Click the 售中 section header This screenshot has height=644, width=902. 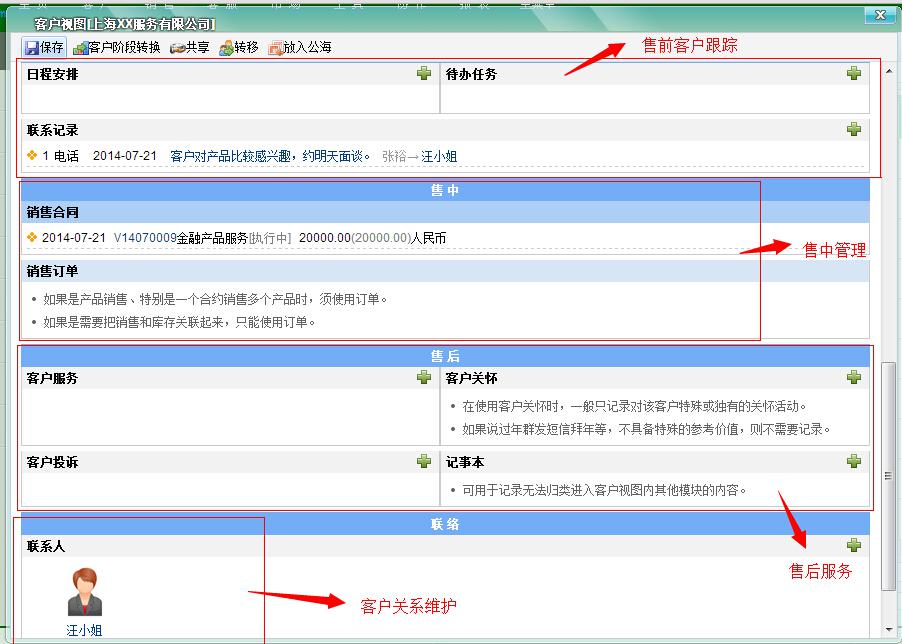coord(445,190)
